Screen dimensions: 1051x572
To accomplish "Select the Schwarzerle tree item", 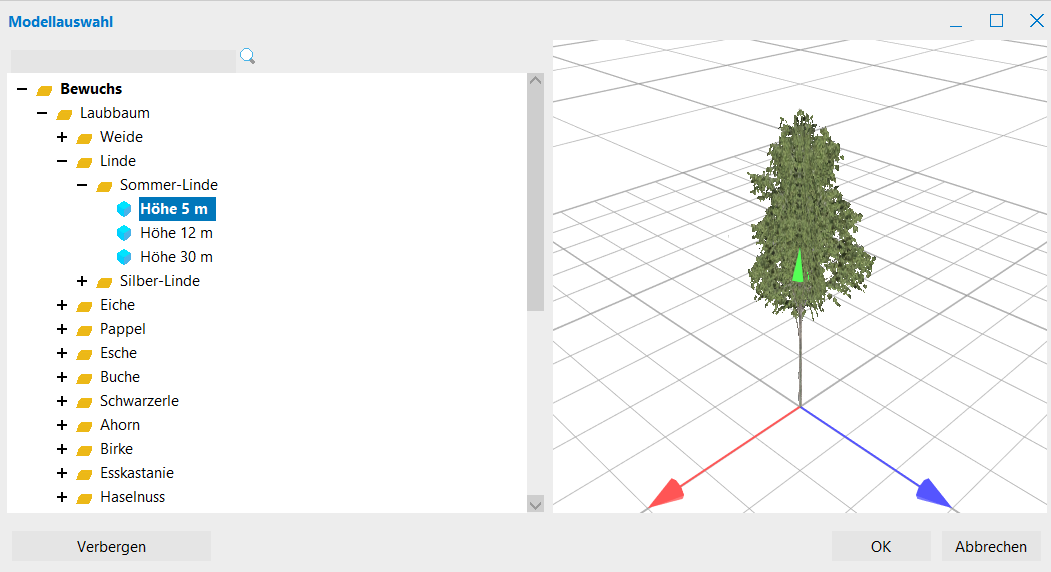I will 139,401.
